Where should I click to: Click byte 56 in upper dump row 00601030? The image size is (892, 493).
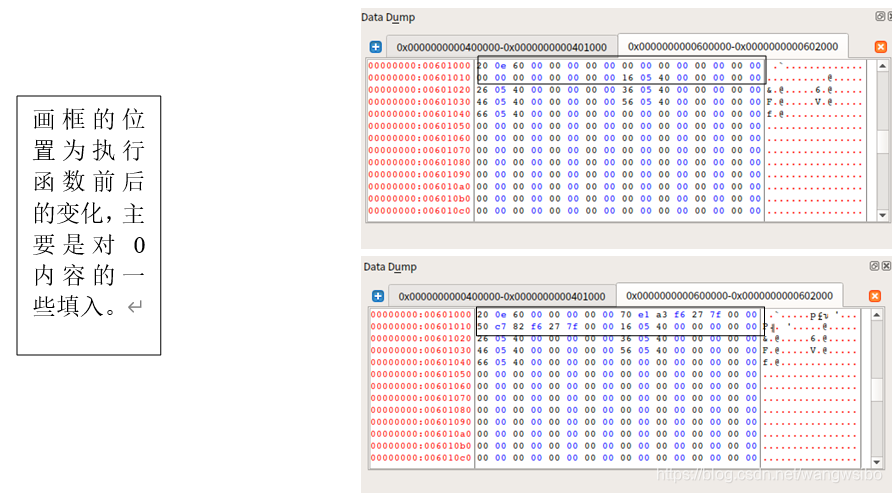coord(627,102)
